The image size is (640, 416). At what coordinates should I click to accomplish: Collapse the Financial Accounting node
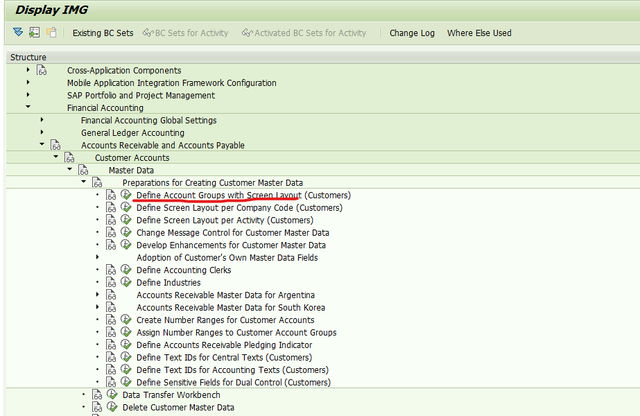point(28,107)
